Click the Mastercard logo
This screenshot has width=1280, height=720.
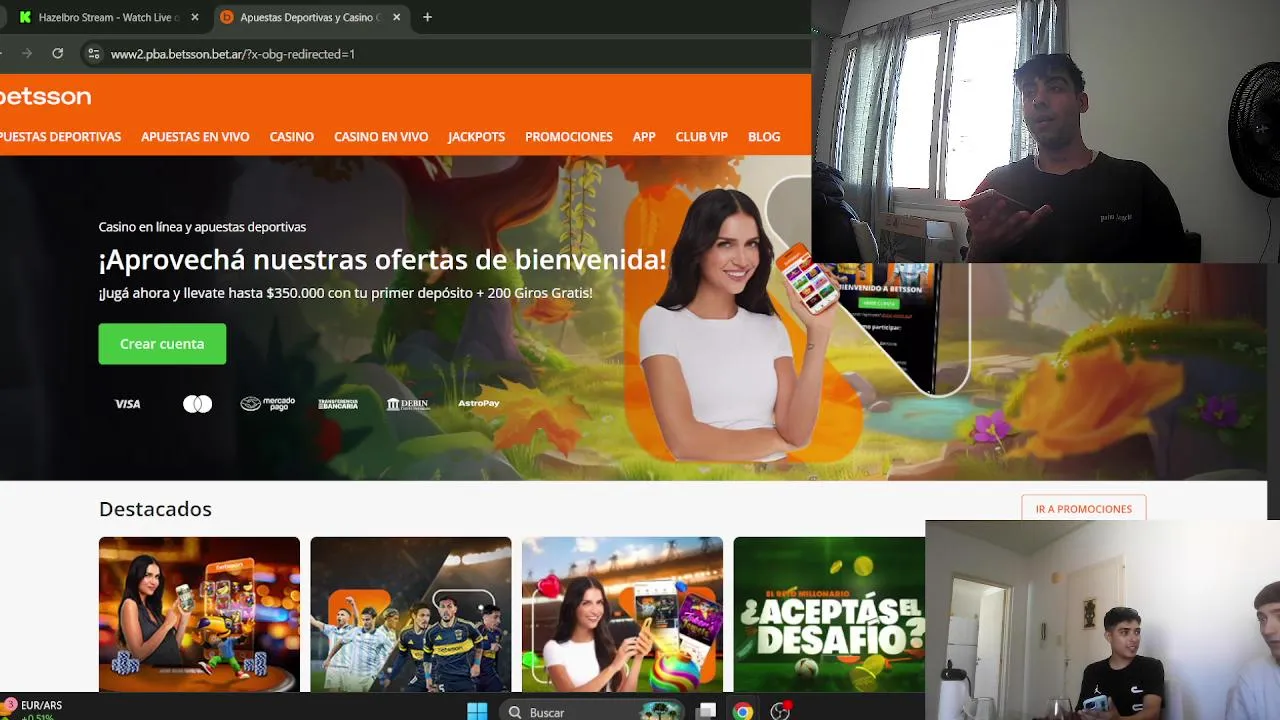pyautogui.click(x=197, y=404)
